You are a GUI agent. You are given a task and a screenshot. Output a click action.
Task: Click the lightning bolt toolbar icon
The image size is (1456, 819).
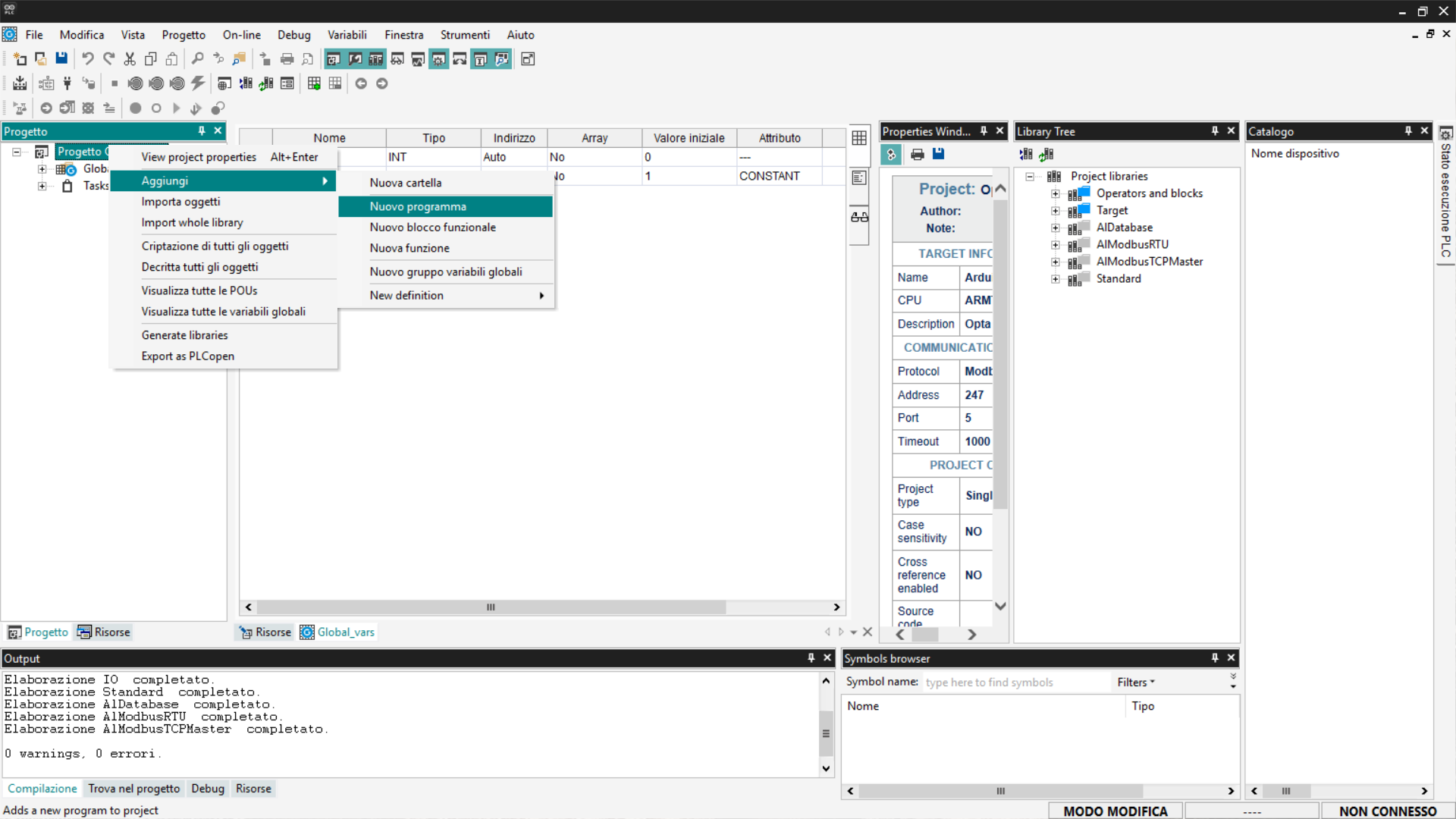(x=198, y=83)
